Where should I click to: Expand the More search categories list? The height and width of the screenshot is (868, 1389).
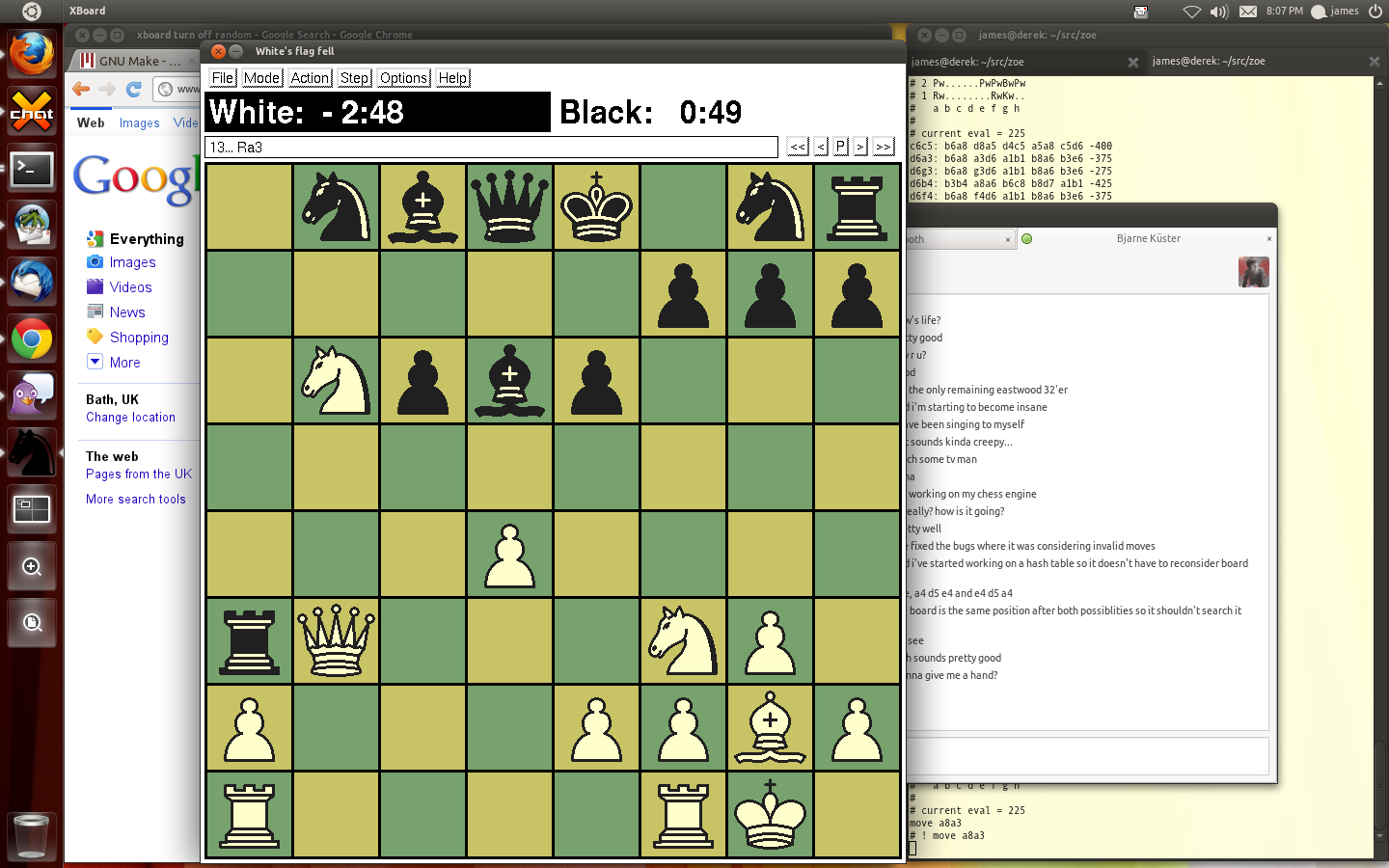(x=124, y=363)
